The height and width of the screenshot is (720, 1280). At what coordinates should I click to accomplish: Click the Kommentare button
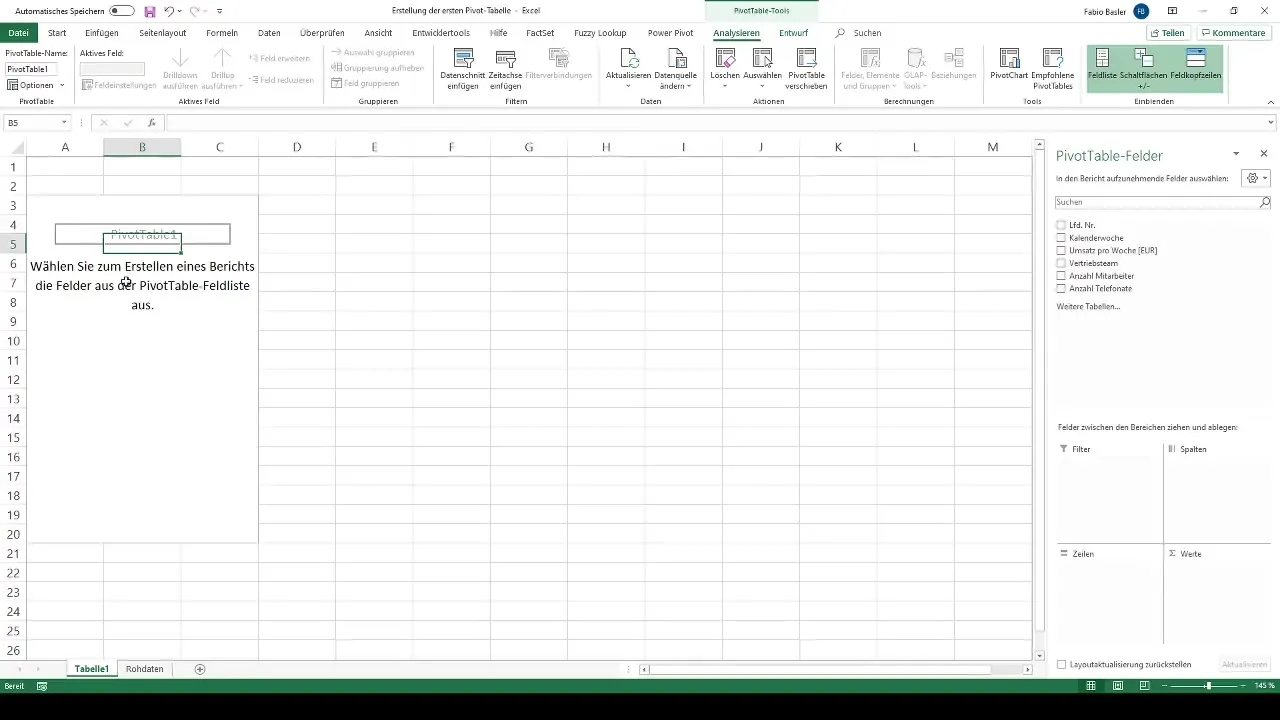point(1233,33)
